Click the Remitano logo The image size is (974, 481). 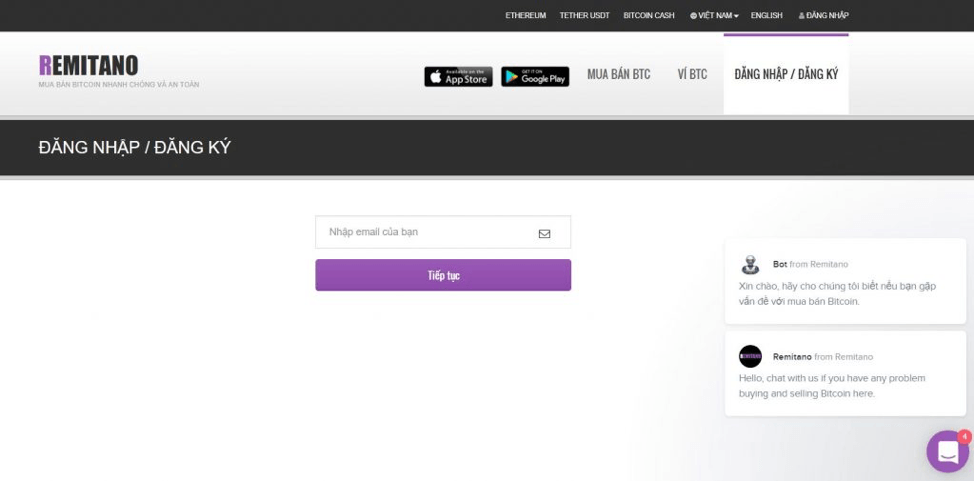click(88, 65)
